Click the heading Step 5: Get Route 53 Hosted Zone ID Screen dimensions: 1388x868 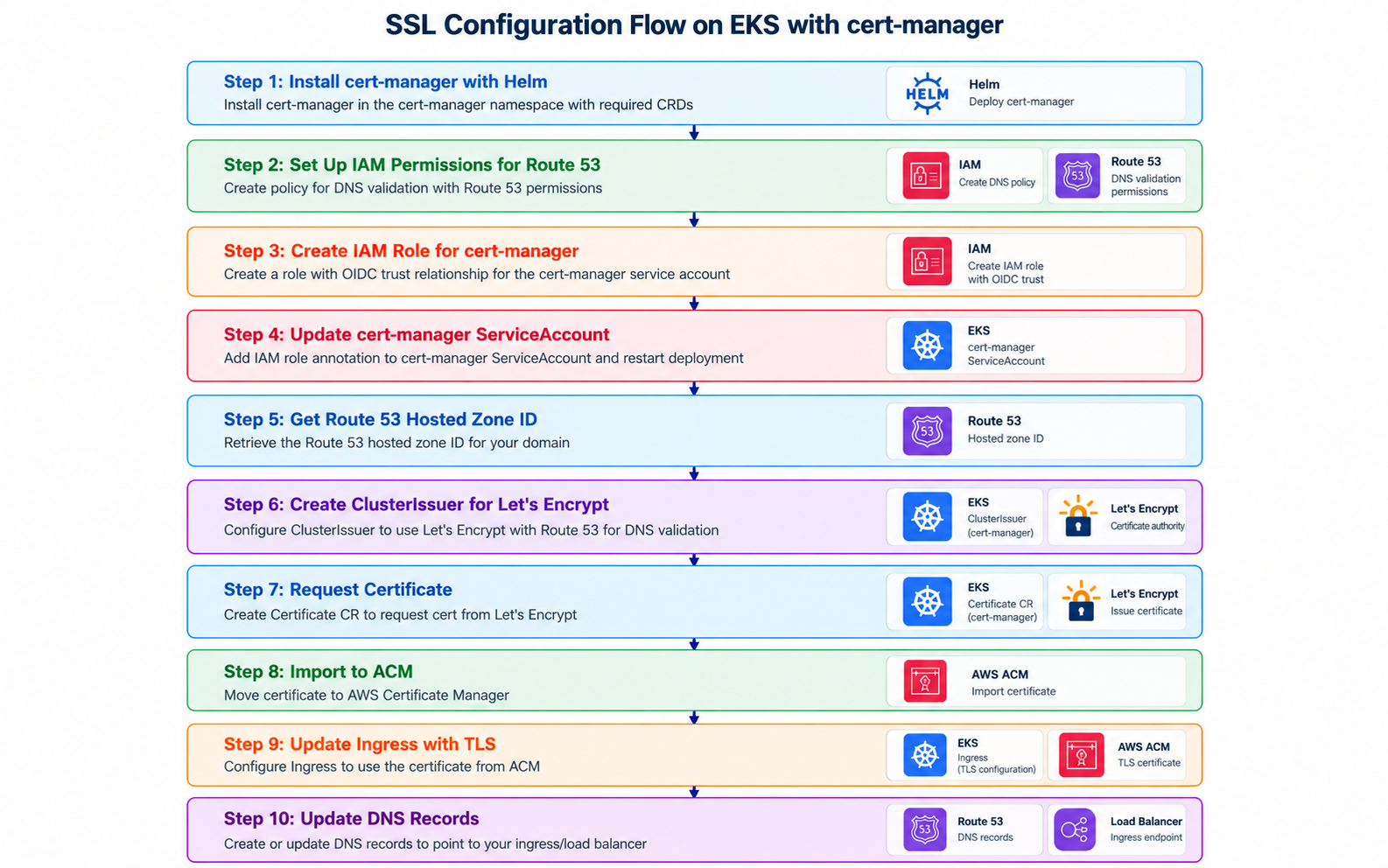click(x=381, y=419)
